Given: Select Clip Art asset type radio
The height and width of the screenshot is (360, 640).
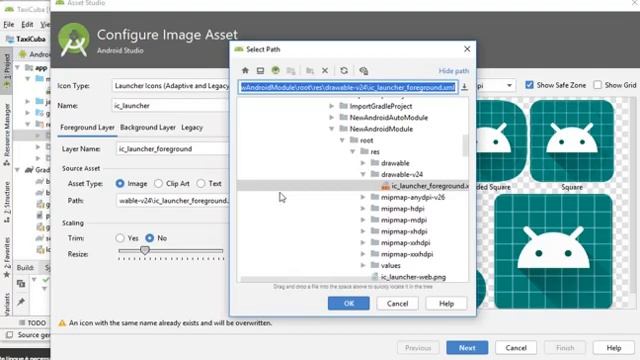Looking at the screenshot, I should (x=158, y=184).
